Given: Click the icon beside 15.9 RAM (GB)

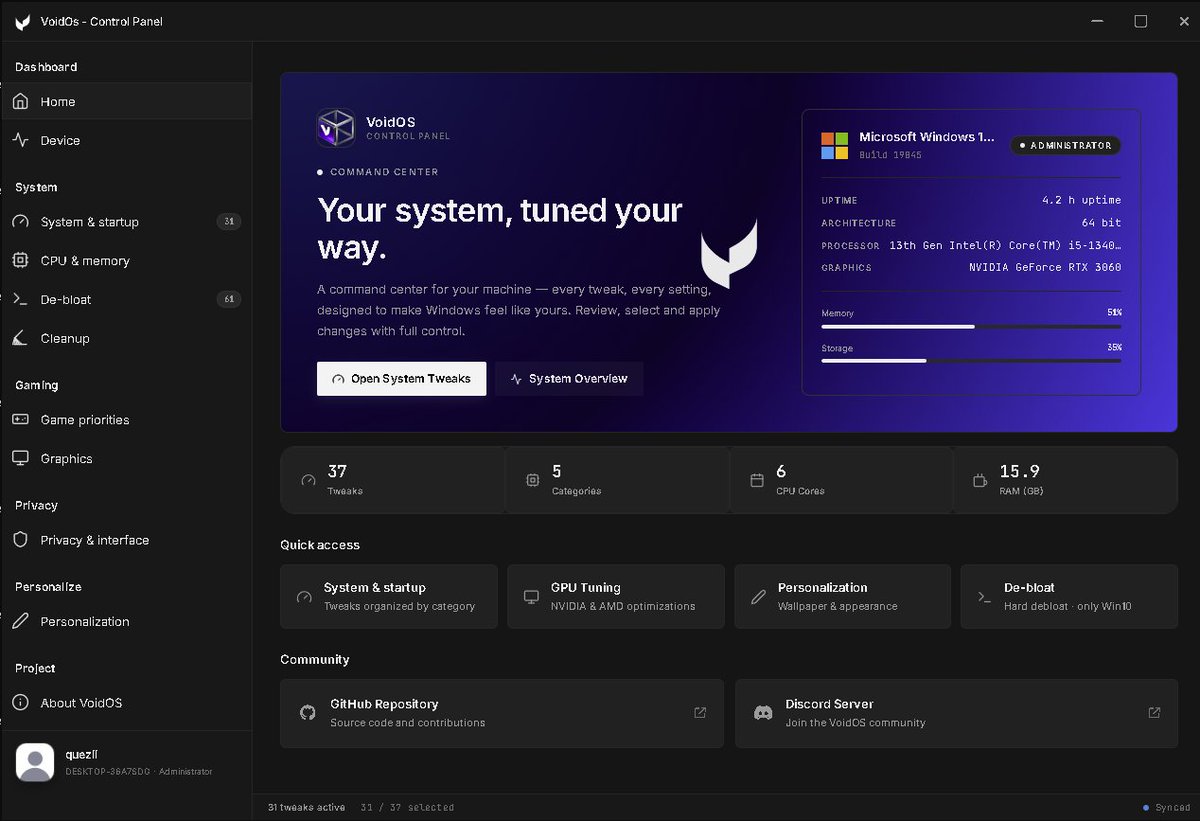Looking at the screenshot, I should 980,480.
